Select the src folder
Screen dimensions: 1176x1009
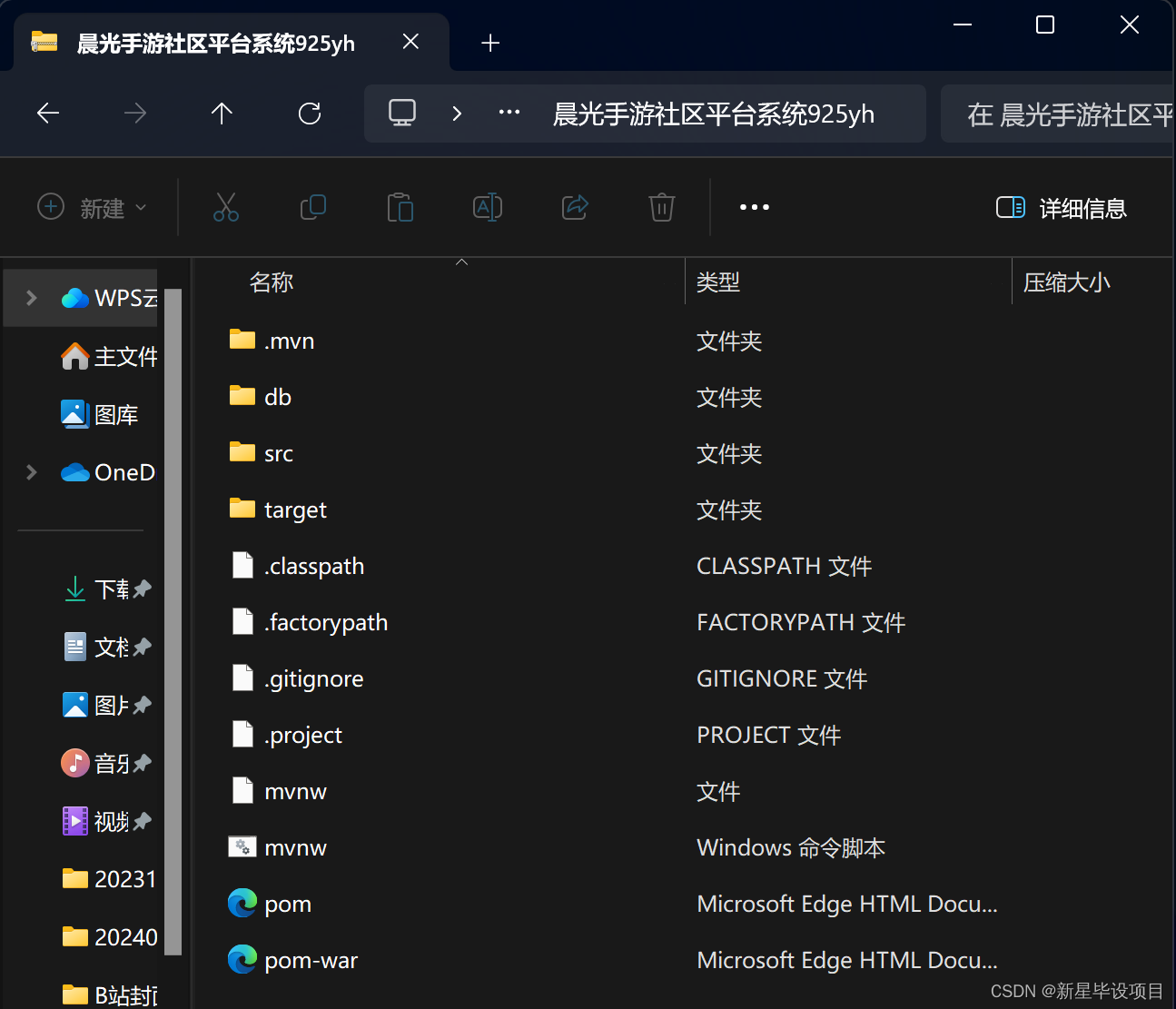(261, 453)
